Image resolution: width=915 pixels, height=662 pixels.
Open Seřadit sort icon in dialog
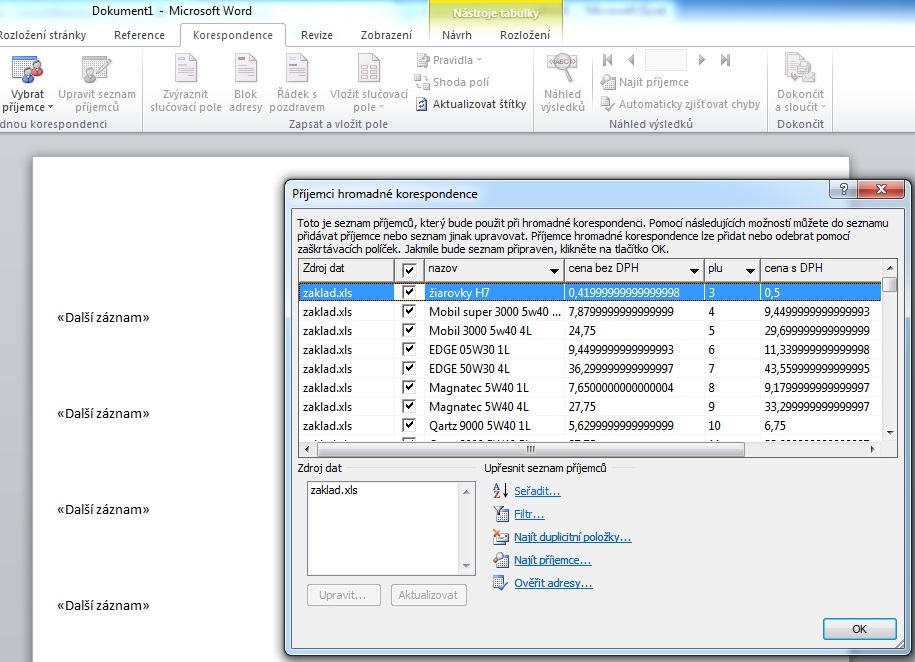pyautogui.click(x=500, y=491)
